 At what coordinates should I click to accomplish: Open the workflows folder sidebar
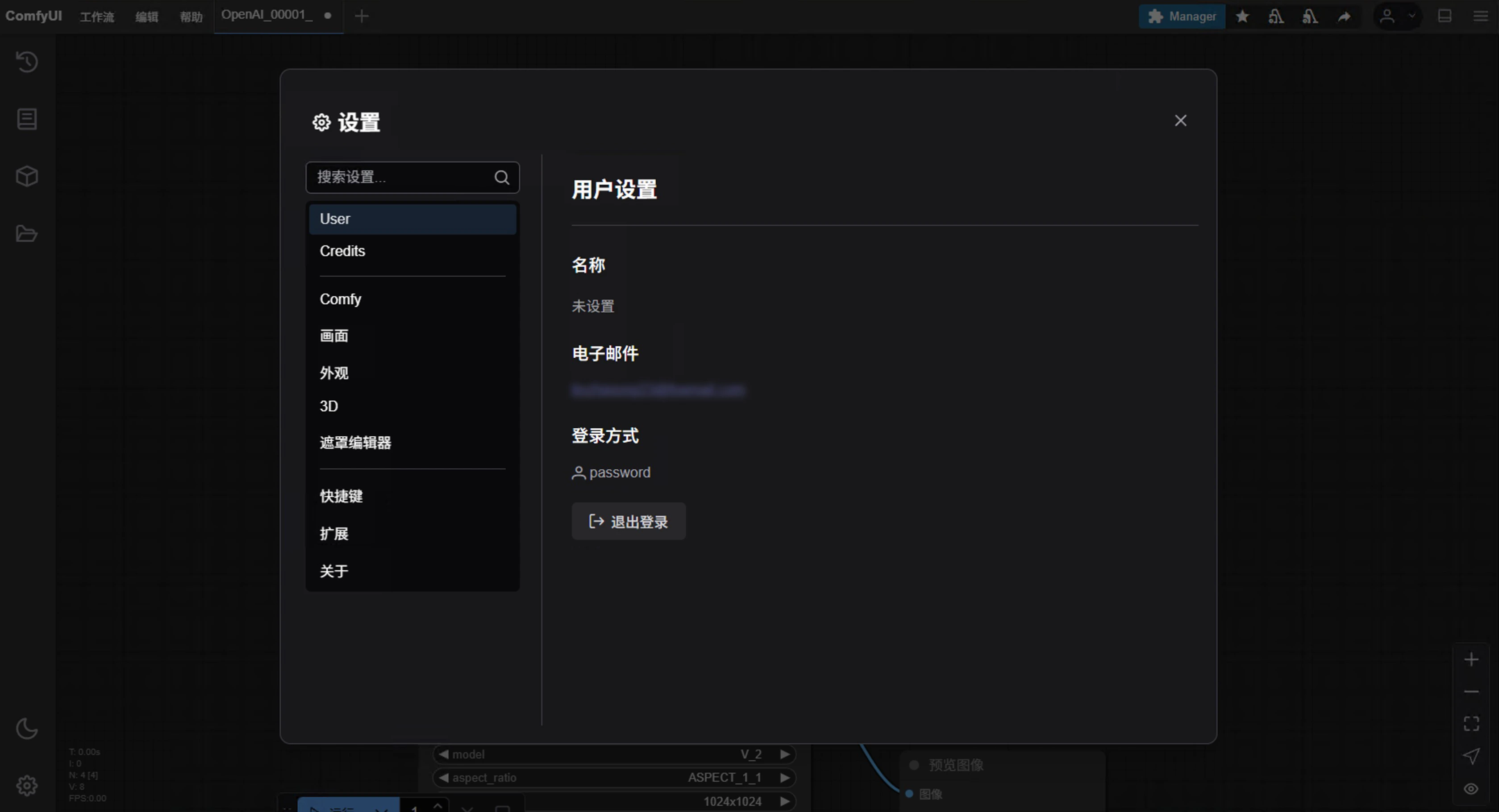[27, 233]
